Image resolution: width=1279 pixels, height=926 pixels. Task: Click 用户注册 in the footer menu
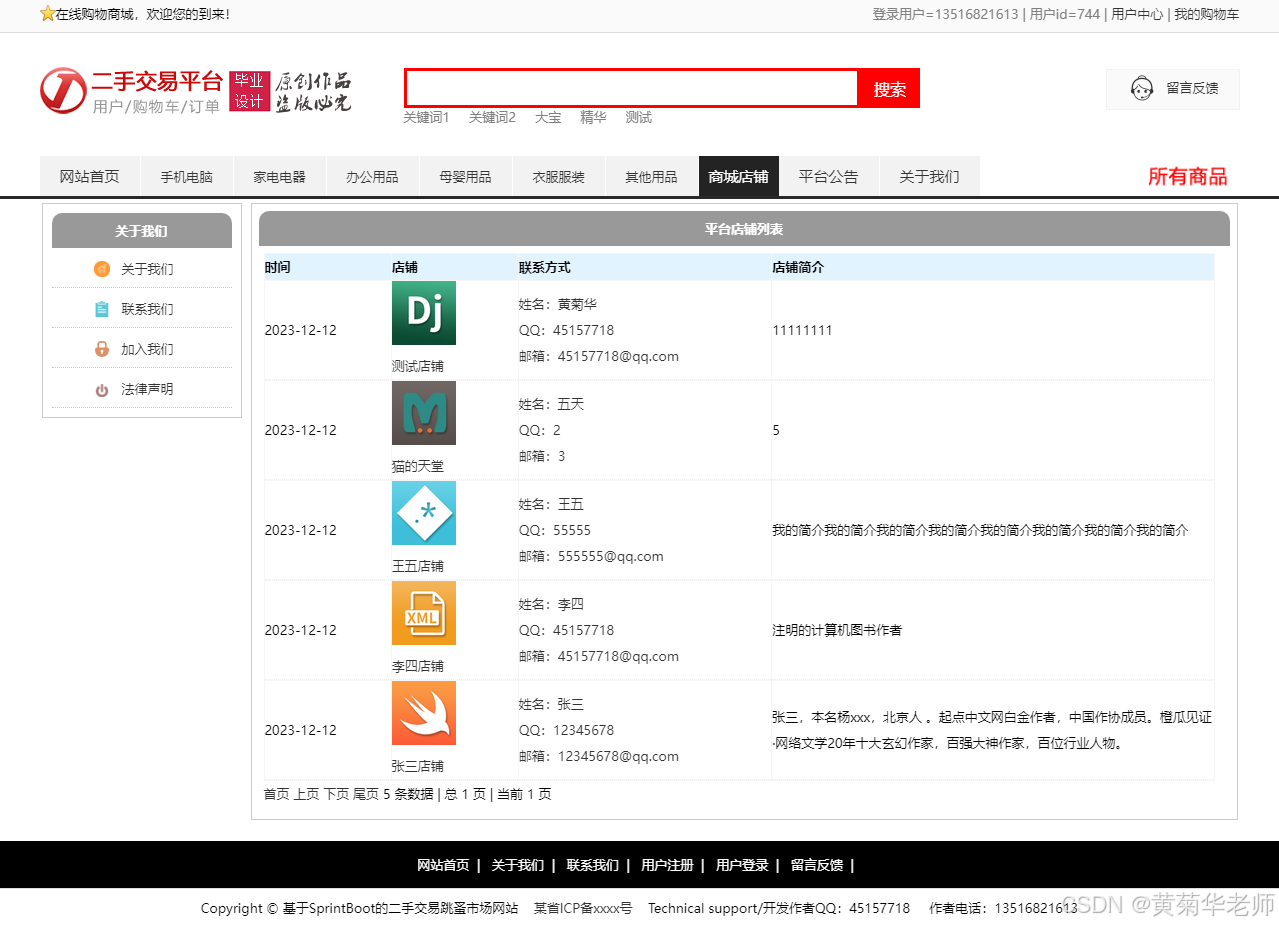pyautogui.click(x=667, y=865)
